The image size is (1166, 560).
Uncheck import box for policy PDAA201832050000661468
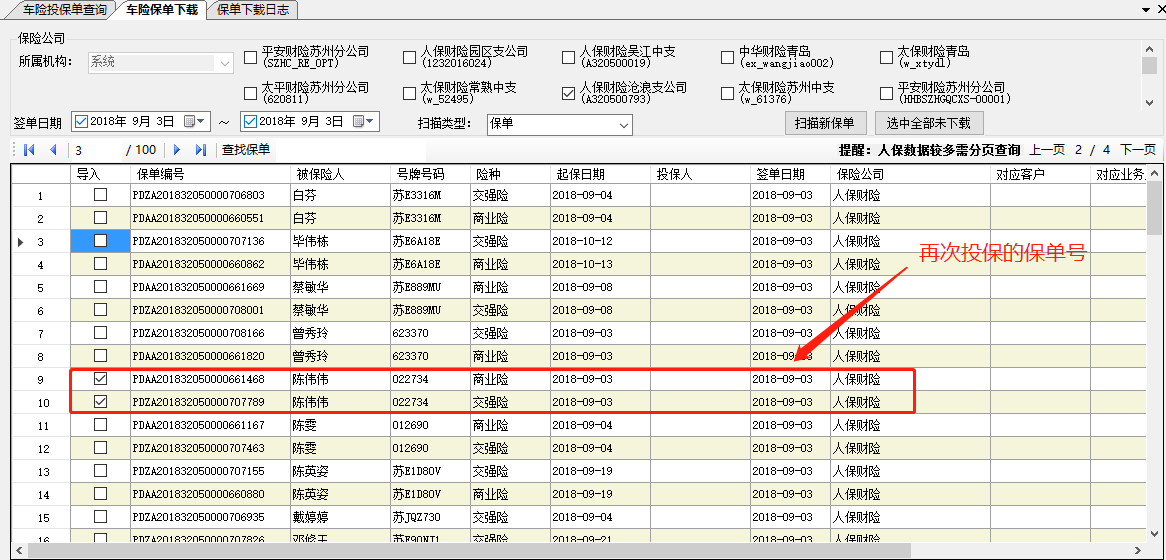click(100, 380)
